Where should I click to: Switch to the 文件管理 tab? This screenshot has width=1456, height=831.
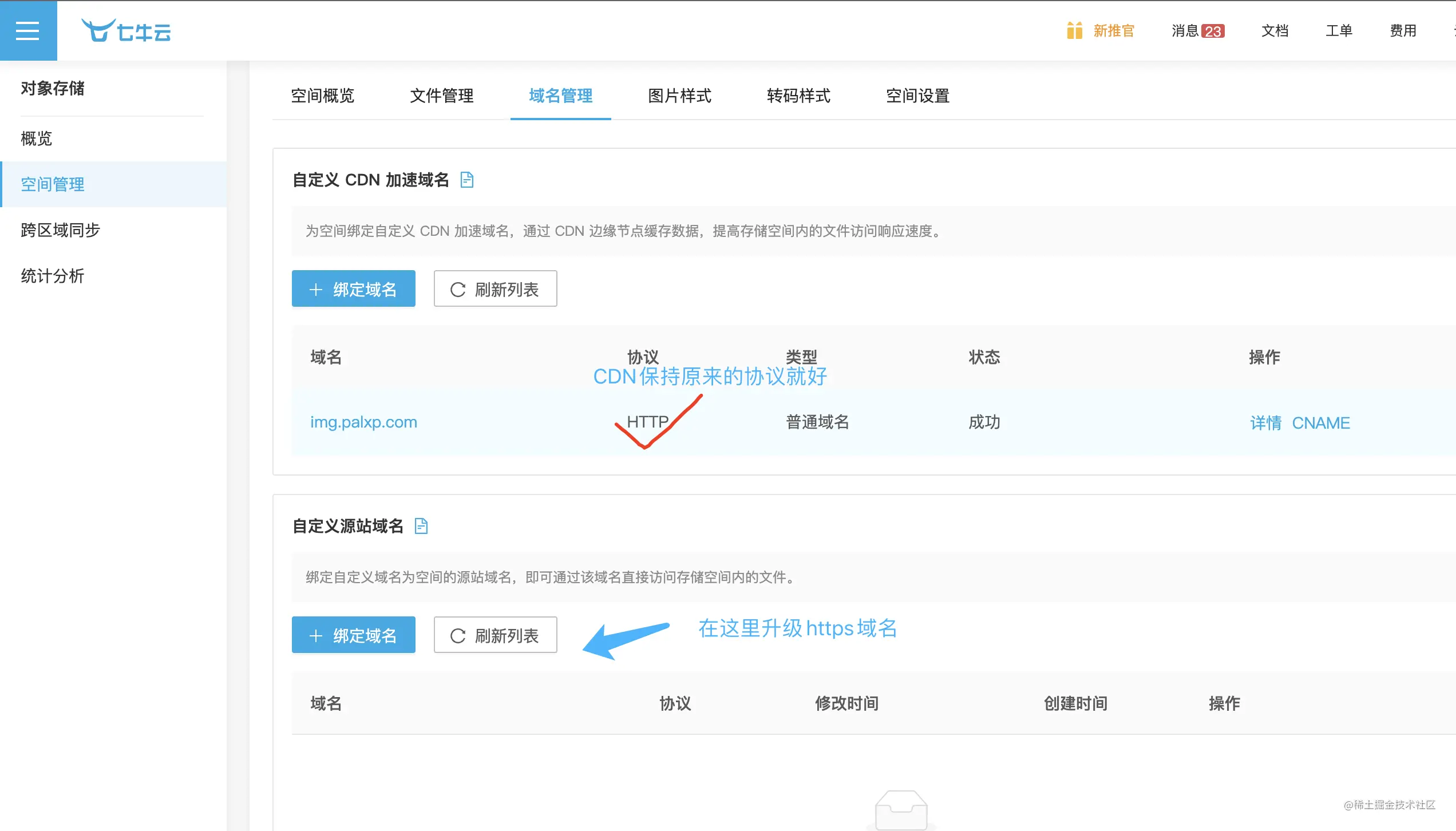pos(442,96)
